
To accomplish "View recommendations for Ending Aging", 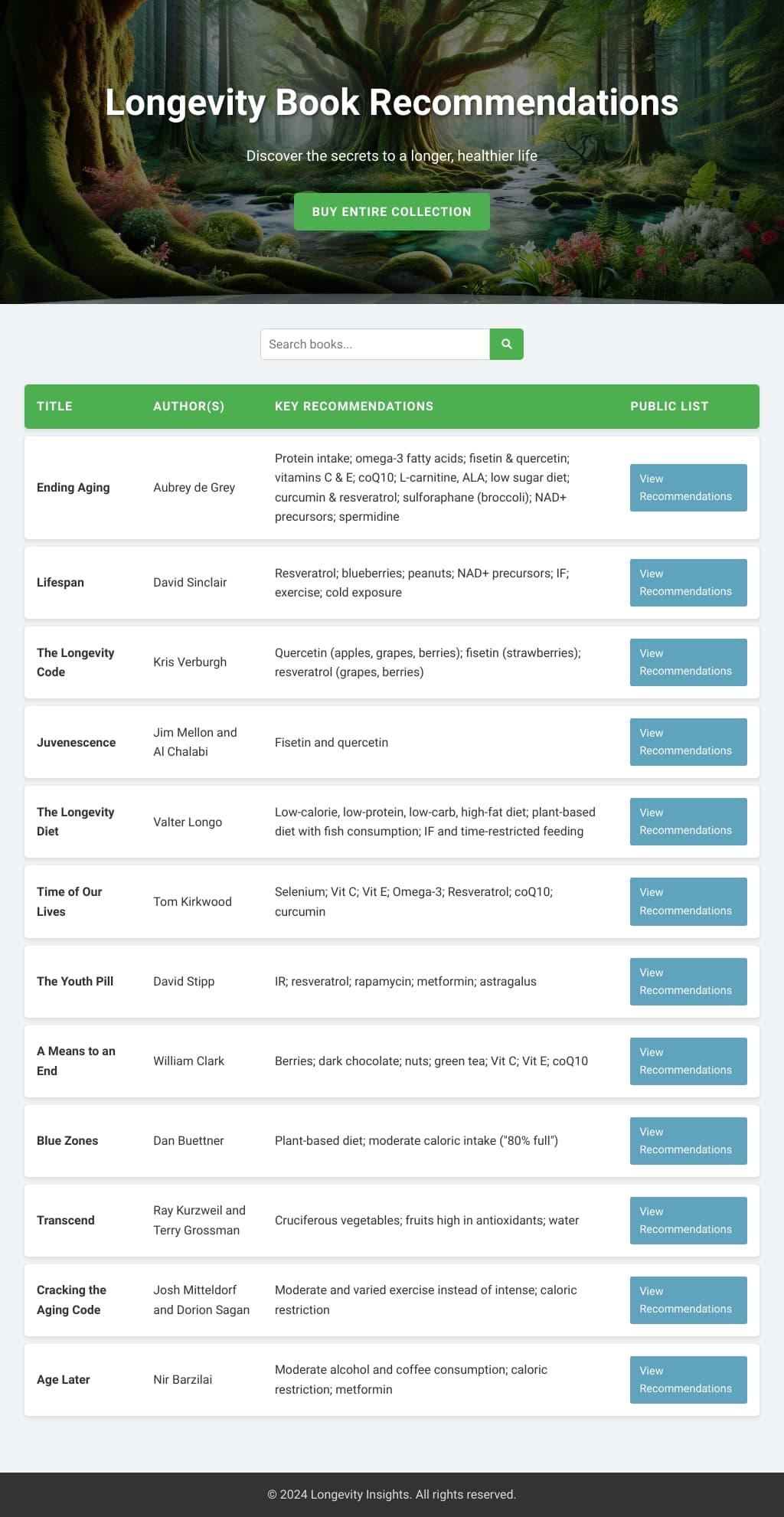I will [x=688, y=487].
